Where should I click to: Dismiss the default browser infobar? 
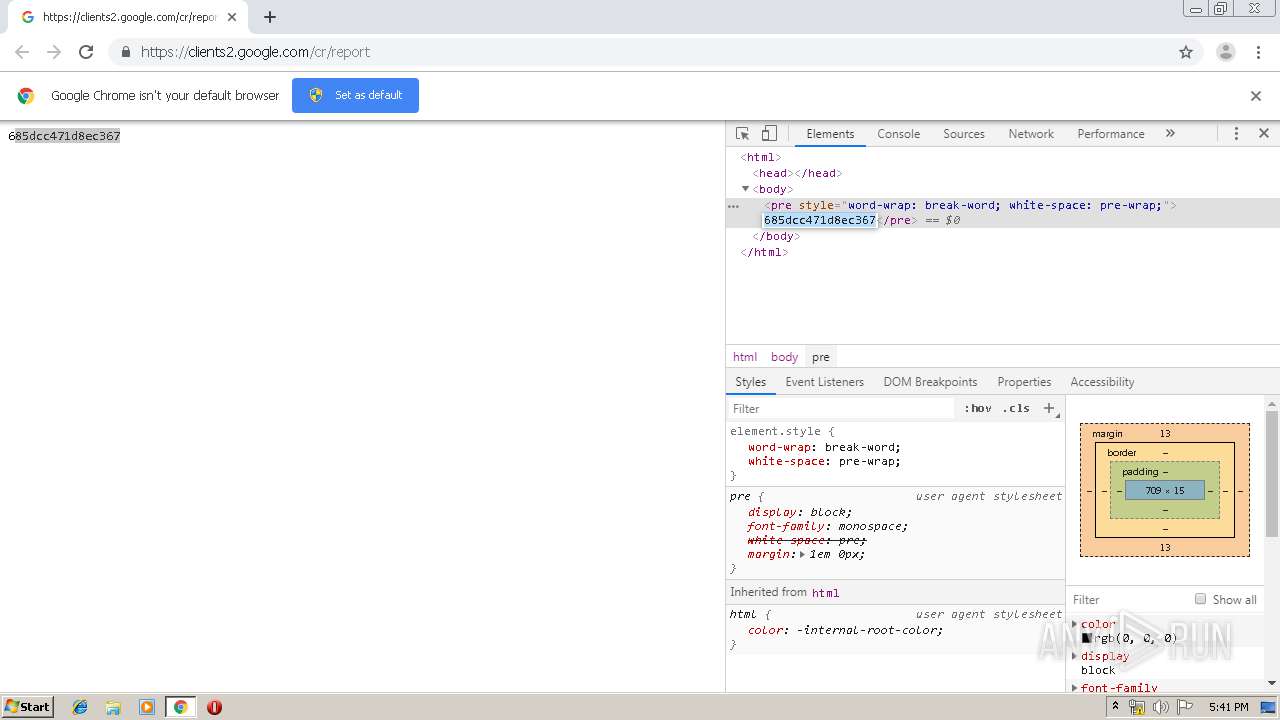pos(1256,96)
